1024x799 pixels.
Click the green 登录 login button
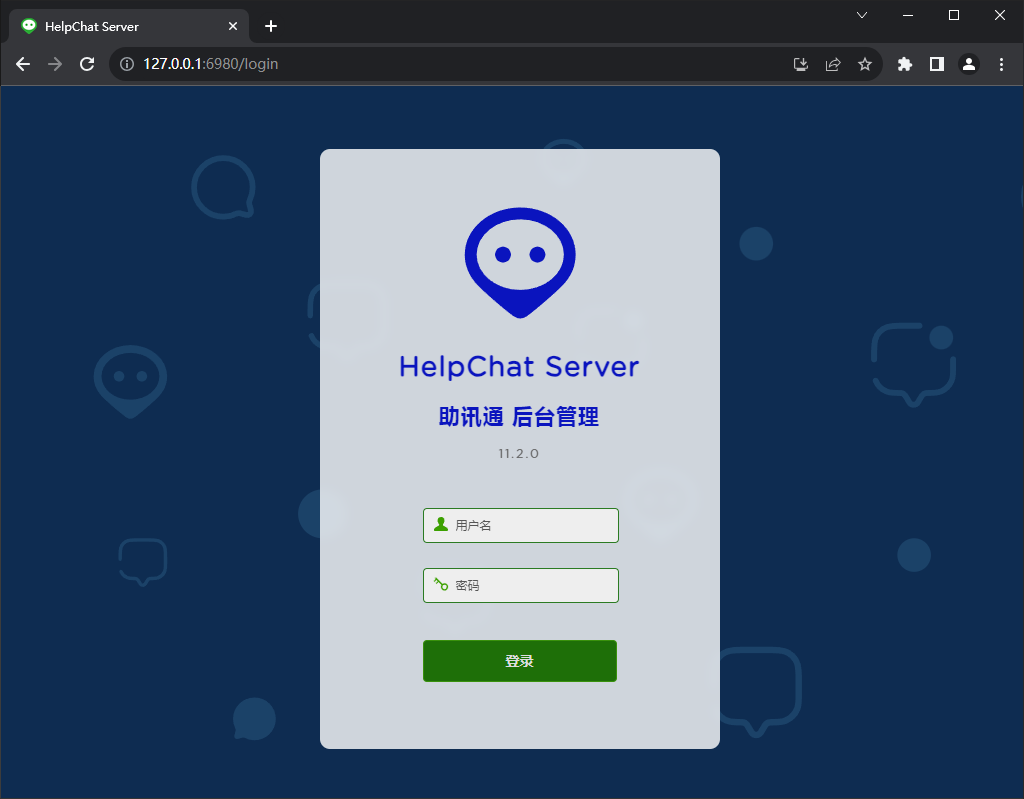520,660
